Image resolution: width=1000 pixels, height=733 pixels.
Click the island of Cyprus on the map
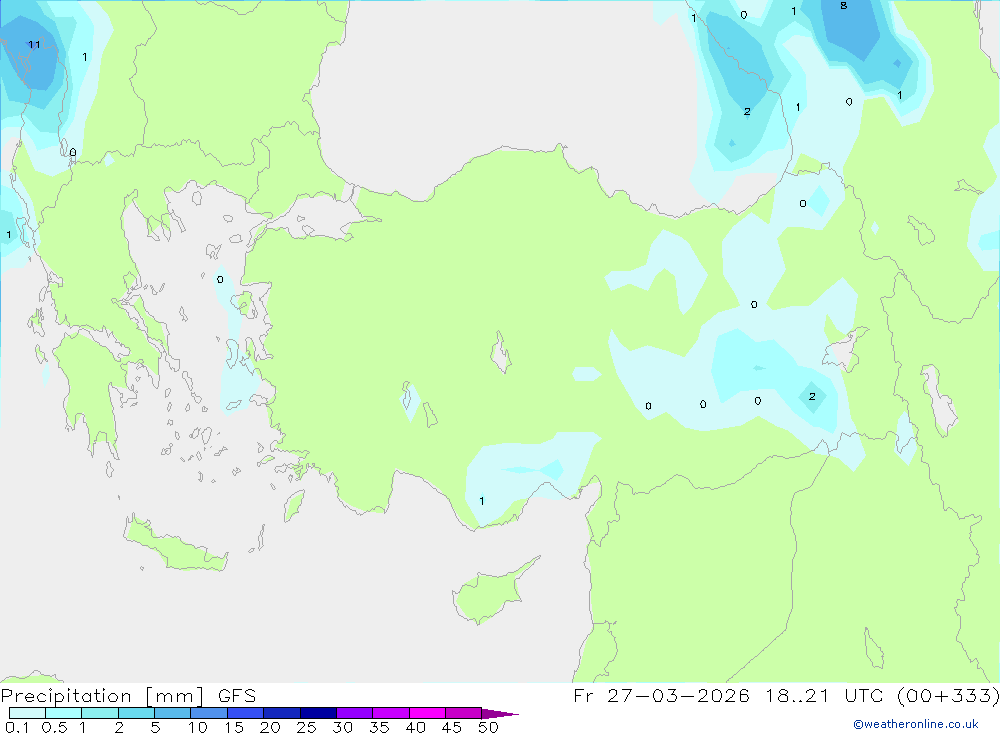click(x=490, y=595)
